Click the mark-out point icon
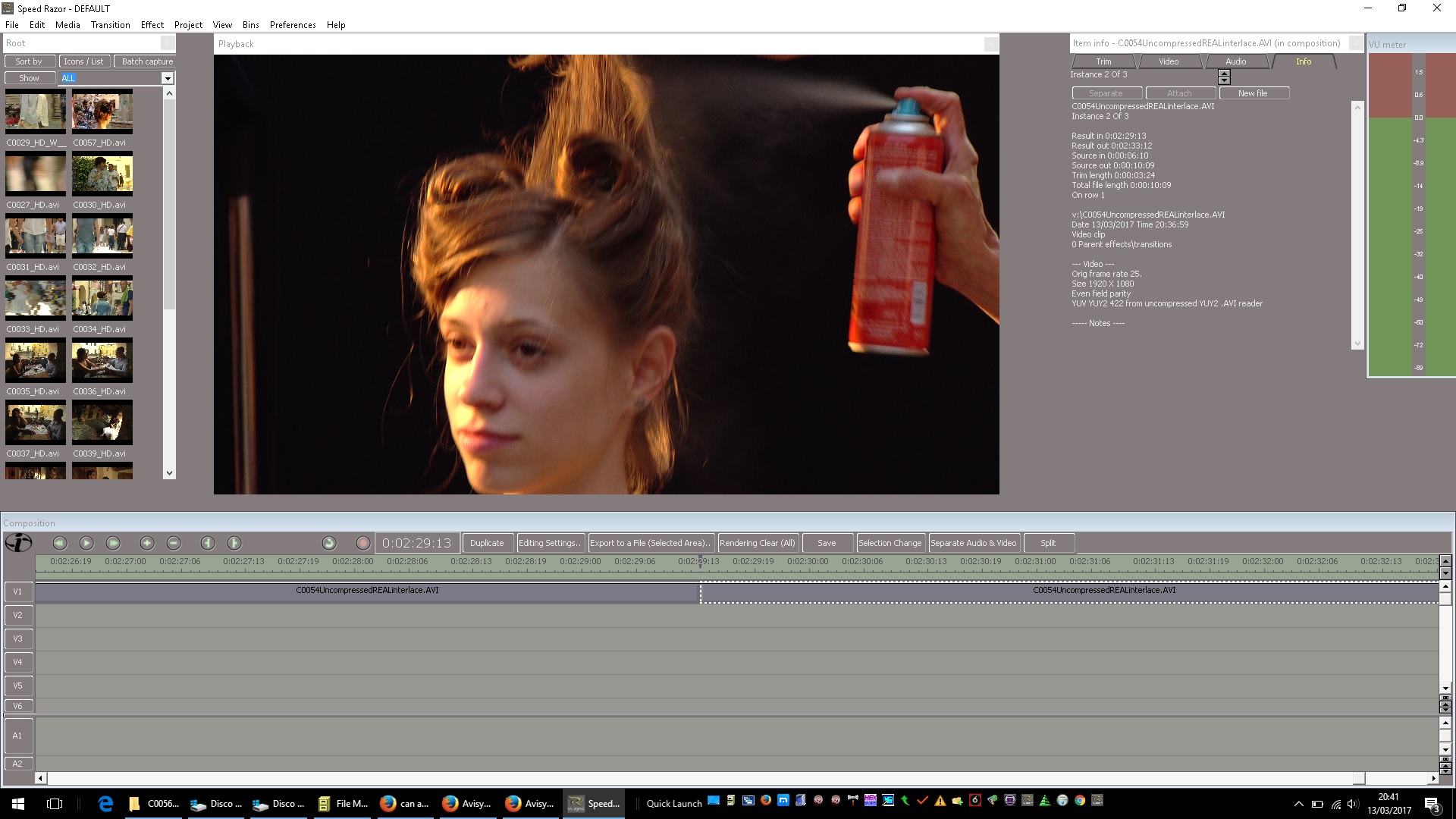Viewport: 1456px width, 819px height. pyautogui.click(x=234, y=543)
